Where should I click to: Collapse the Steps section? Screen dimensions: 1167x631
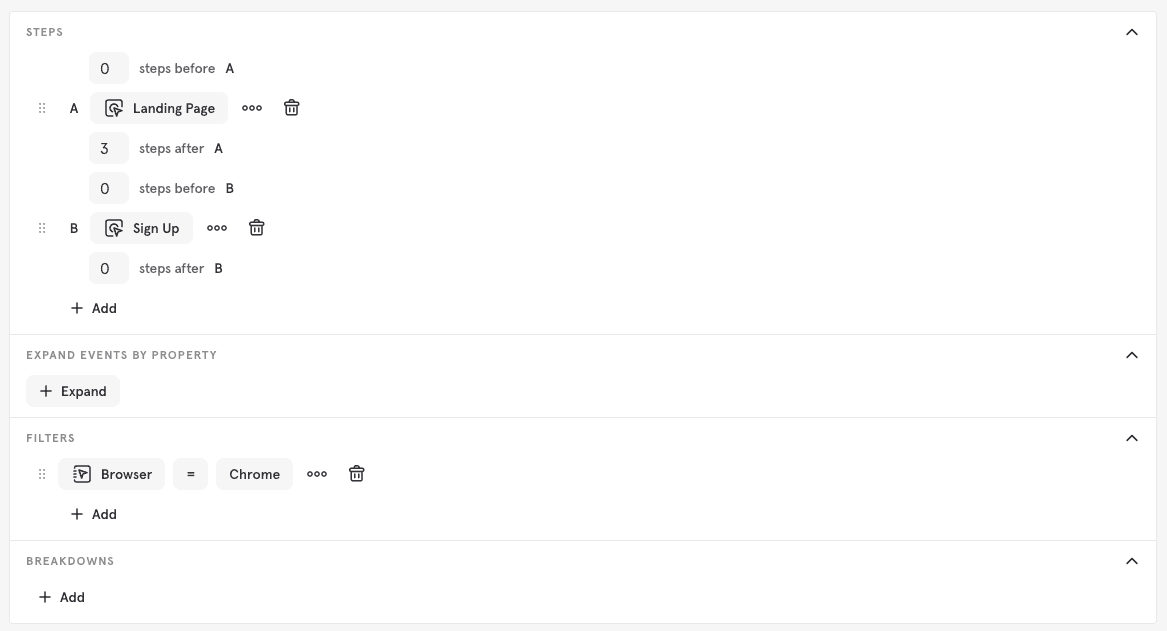(x=1131, y=31)
